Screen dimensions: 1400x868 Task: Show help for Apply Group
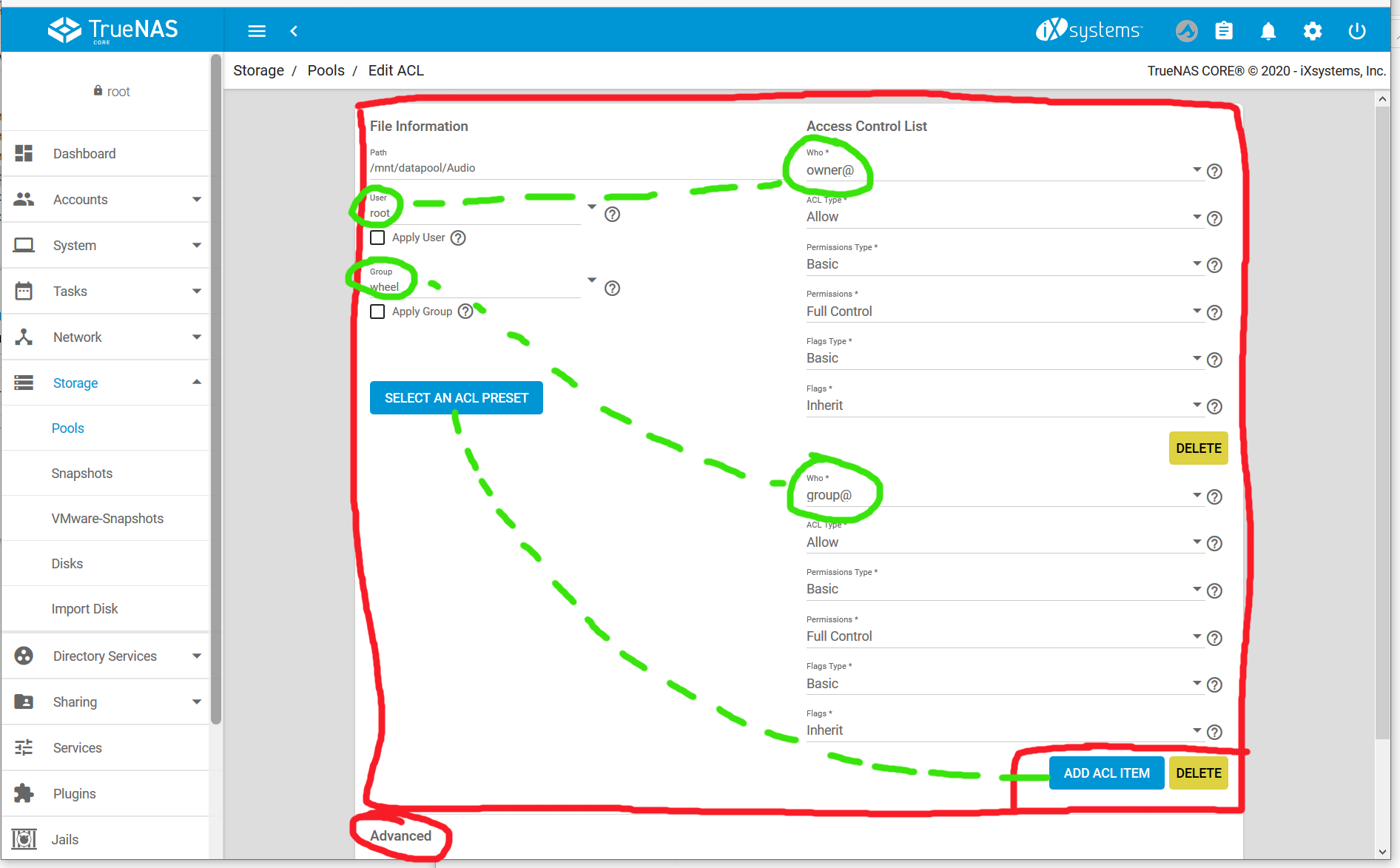465,312
